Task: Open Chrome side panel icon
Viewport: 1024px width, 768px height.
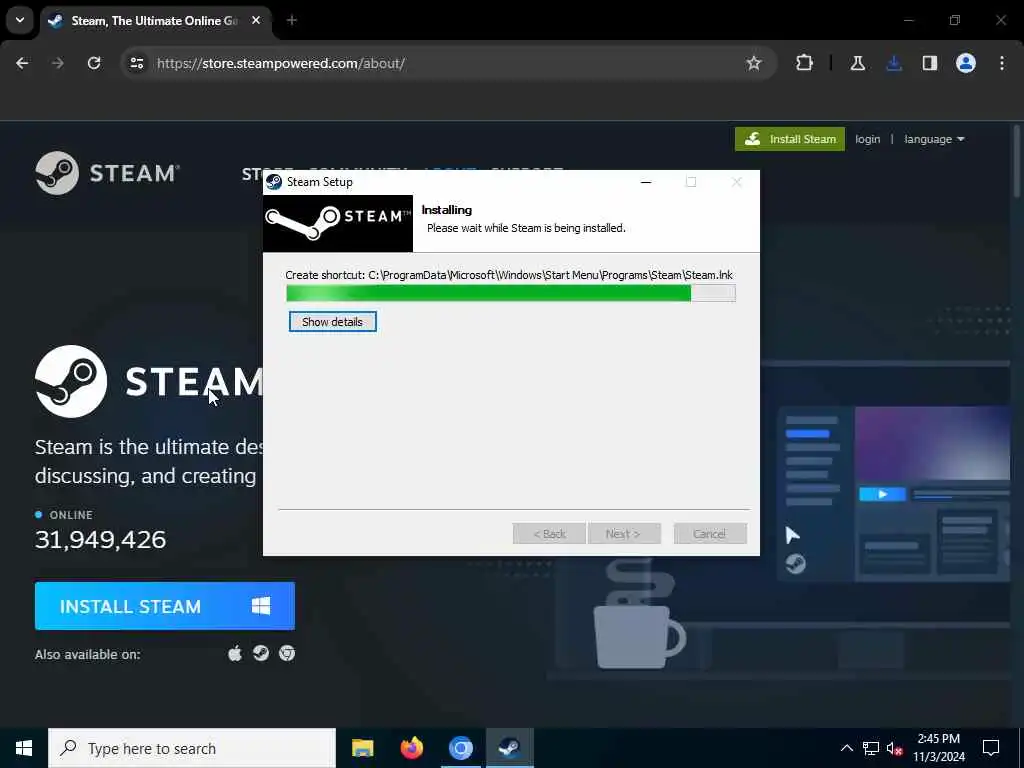Action: coord(930,63)
